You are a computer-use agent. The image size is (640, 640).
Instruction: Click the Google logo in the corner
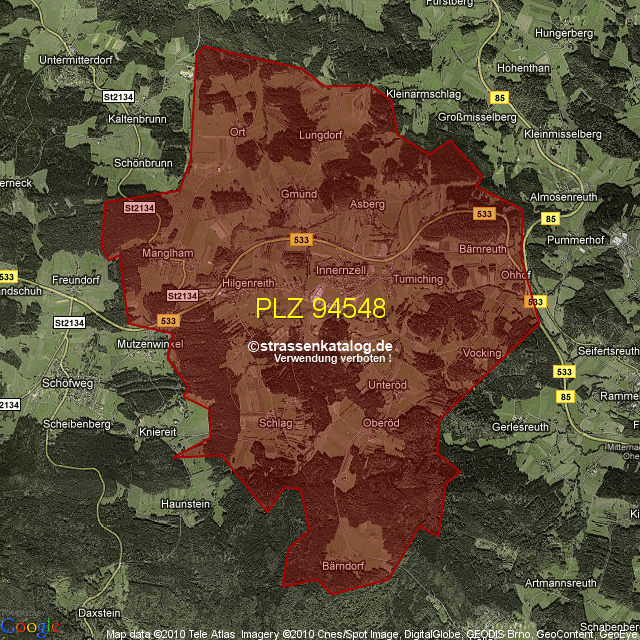(x=30, y=626)
